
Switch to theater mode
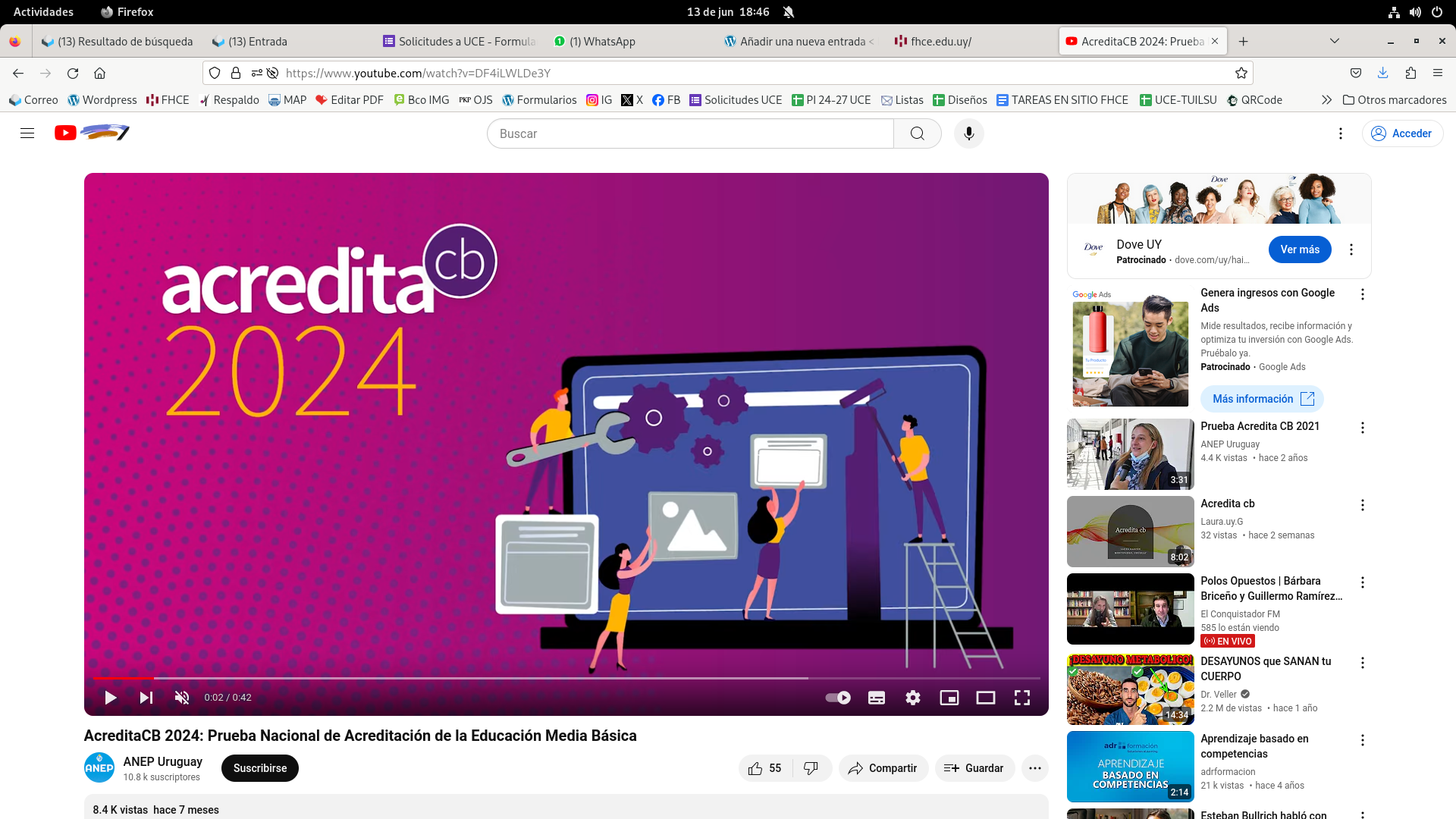[986, 698]
